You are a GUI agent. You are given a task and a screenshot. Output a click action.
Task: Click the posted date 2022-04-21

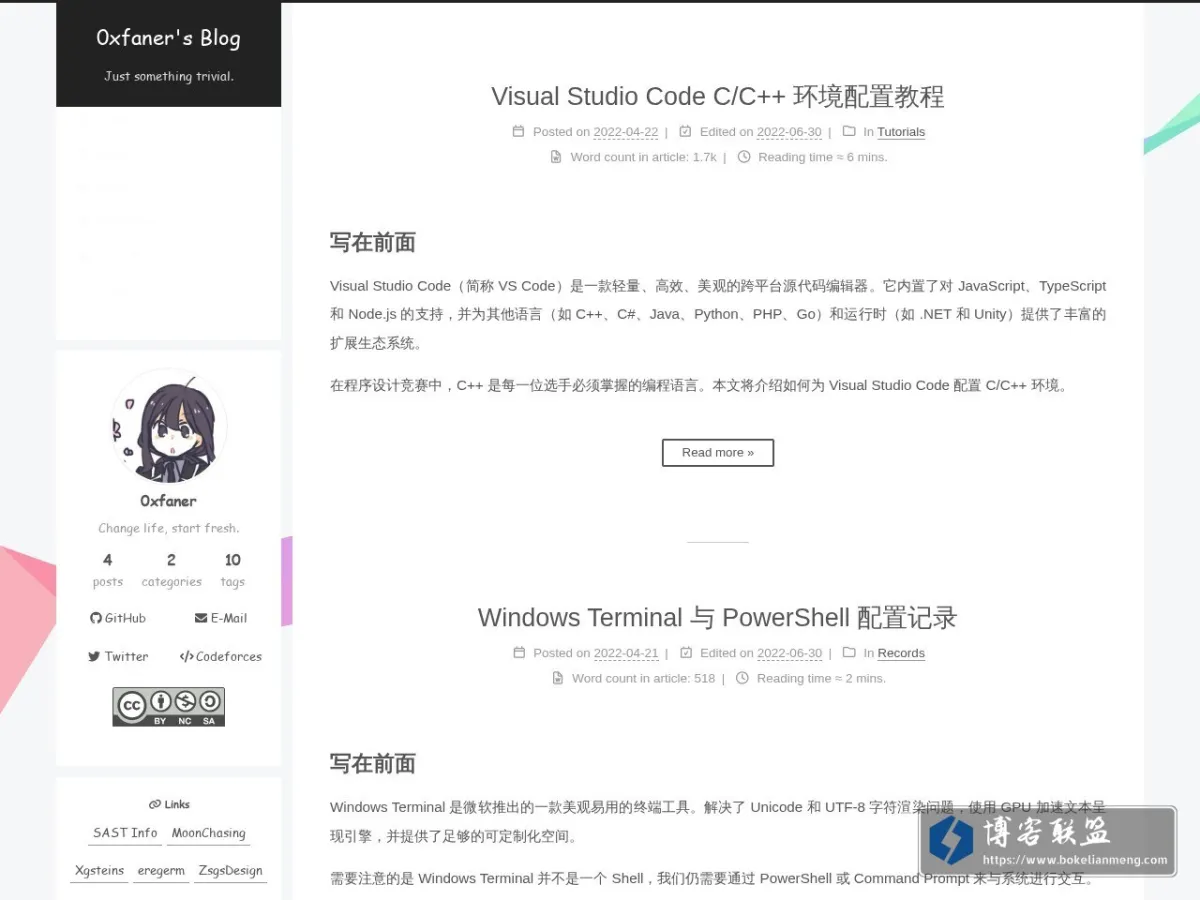click(x=626, y=652)
